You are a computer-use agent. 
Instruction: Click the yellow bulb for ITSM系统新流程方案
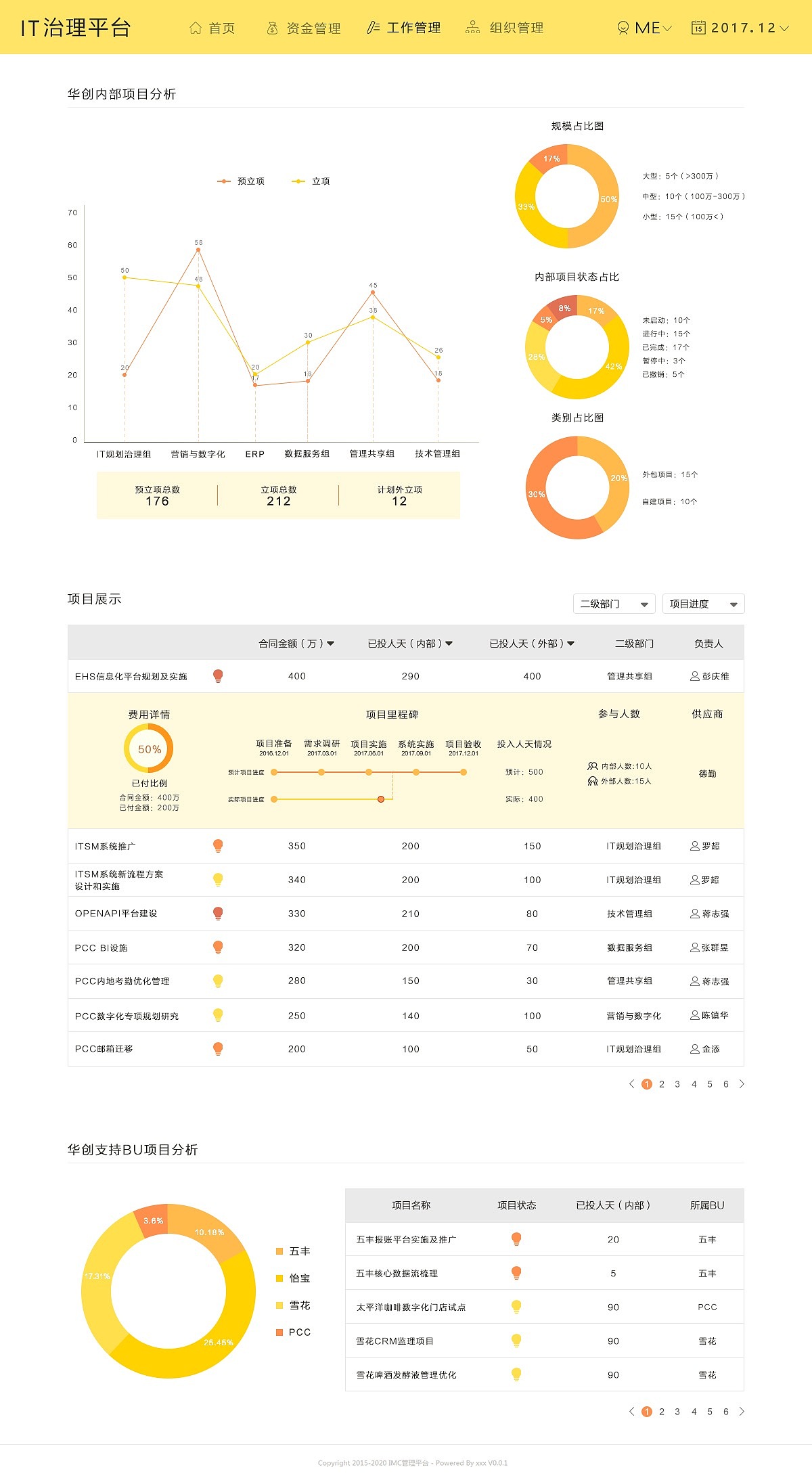pyautogui.click(x=218, y=880)
